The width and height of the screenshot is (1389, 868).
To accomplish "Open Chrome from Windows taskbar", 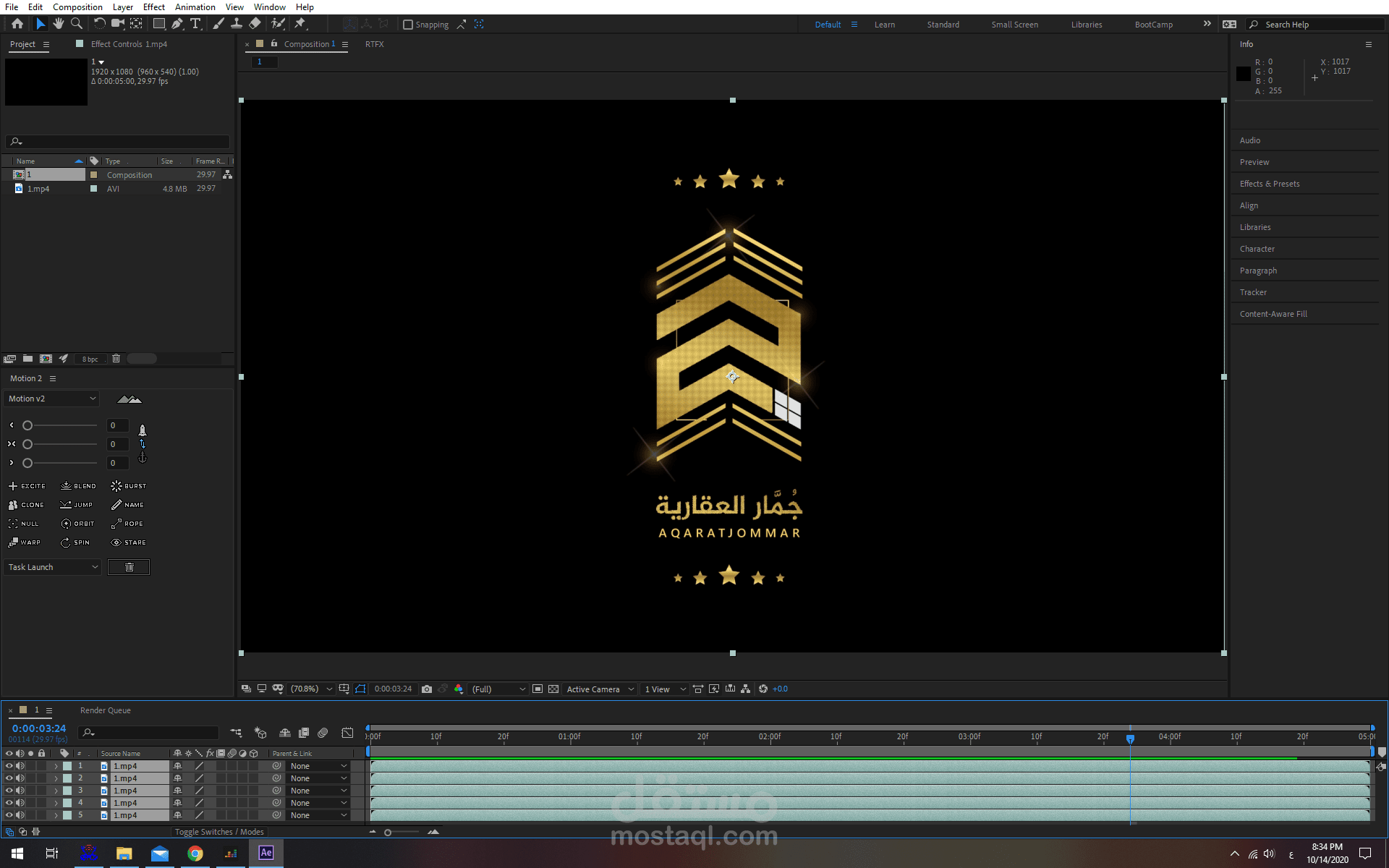I will click(x=195, y=854).
